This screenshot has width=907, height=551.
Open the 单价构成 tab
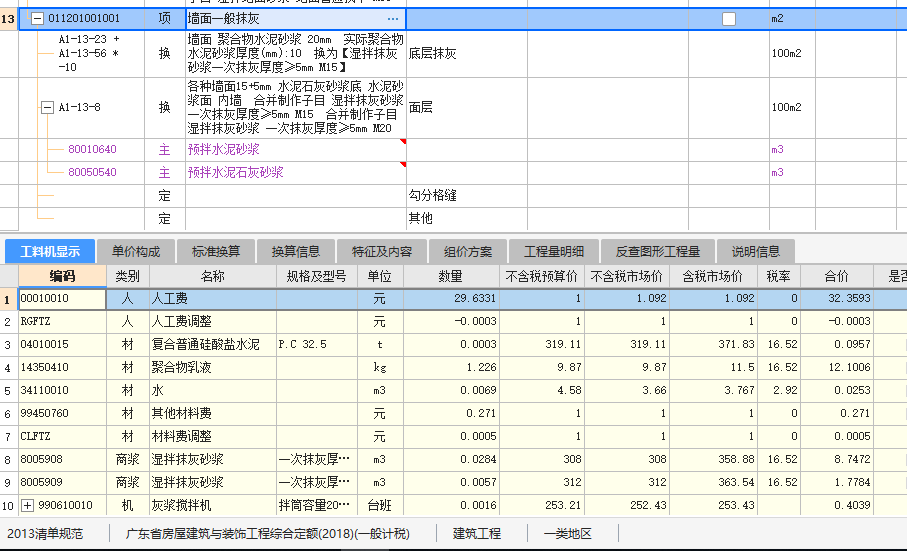click(136, 252)
